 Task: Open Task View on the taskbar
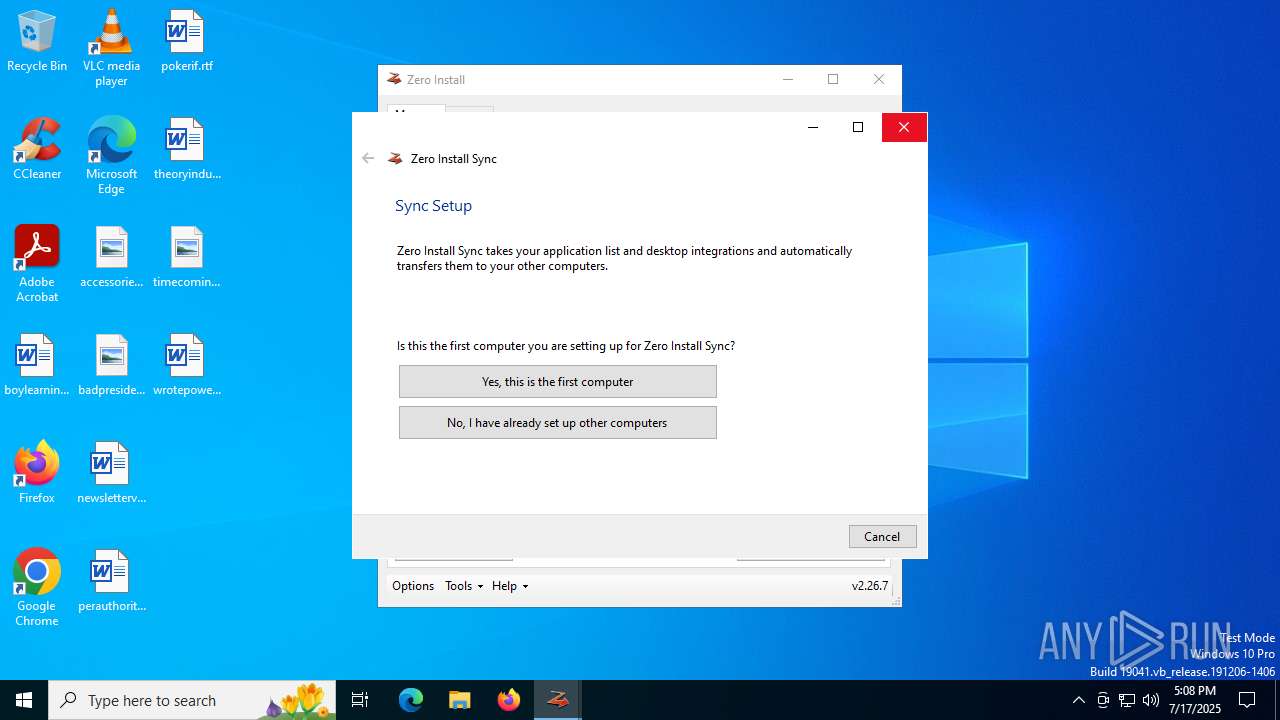click(360, 700)
